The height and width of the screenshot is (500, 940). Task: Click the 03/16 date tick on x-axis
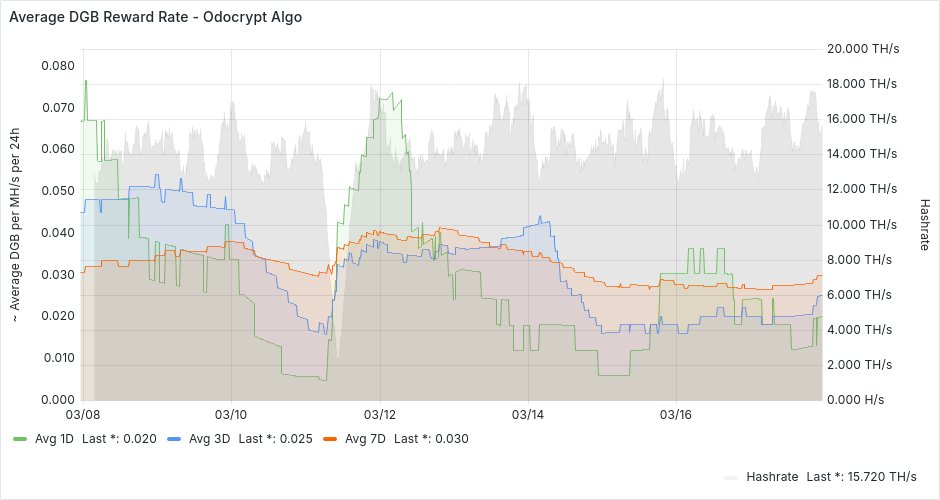[x=677, y=413]
